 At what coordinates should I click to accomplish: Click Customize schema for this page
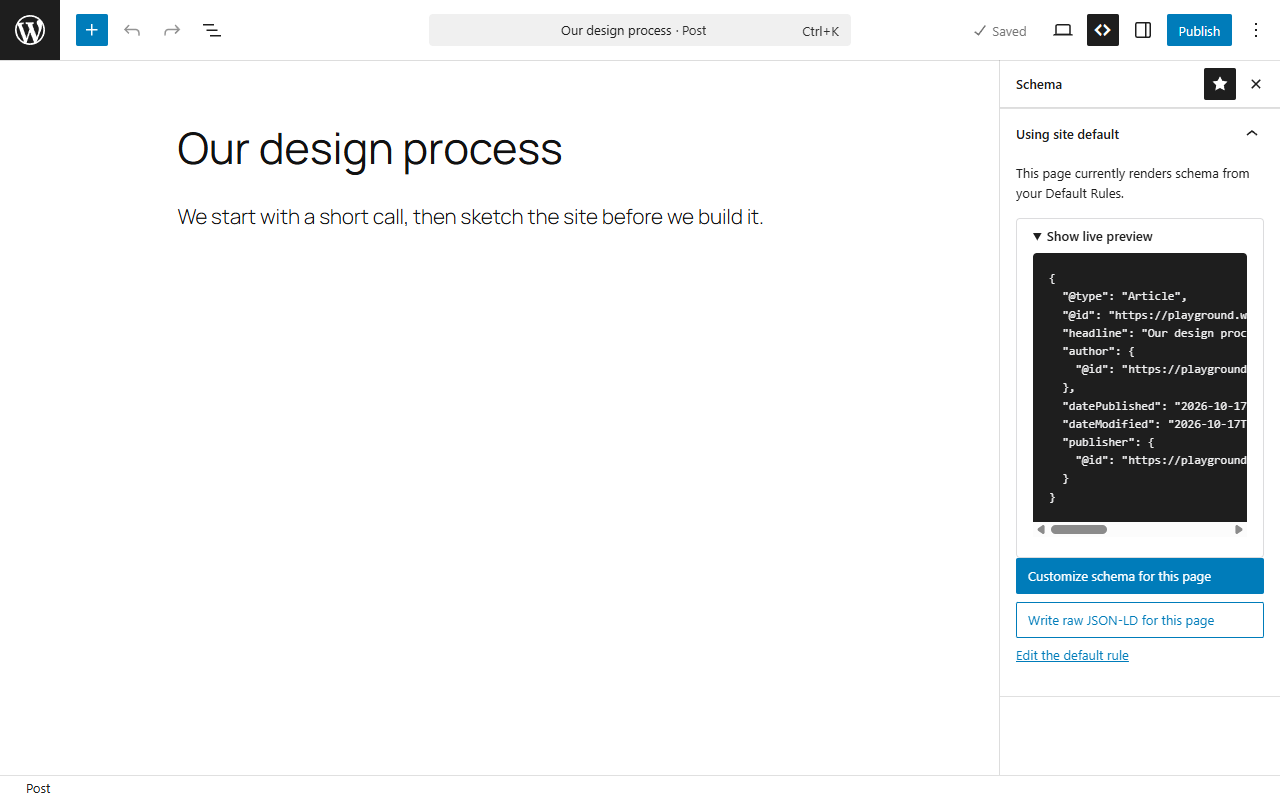click(x=1140, y=576)
